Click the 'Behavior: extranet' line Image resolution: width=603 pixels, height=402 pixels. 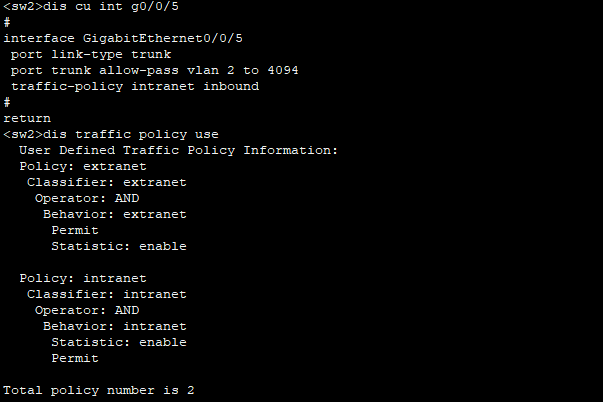115,214
